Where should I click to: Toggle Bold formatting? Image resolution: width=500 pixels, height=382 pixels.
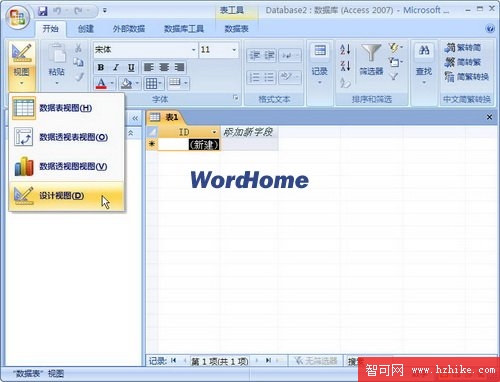coord(101,68)
